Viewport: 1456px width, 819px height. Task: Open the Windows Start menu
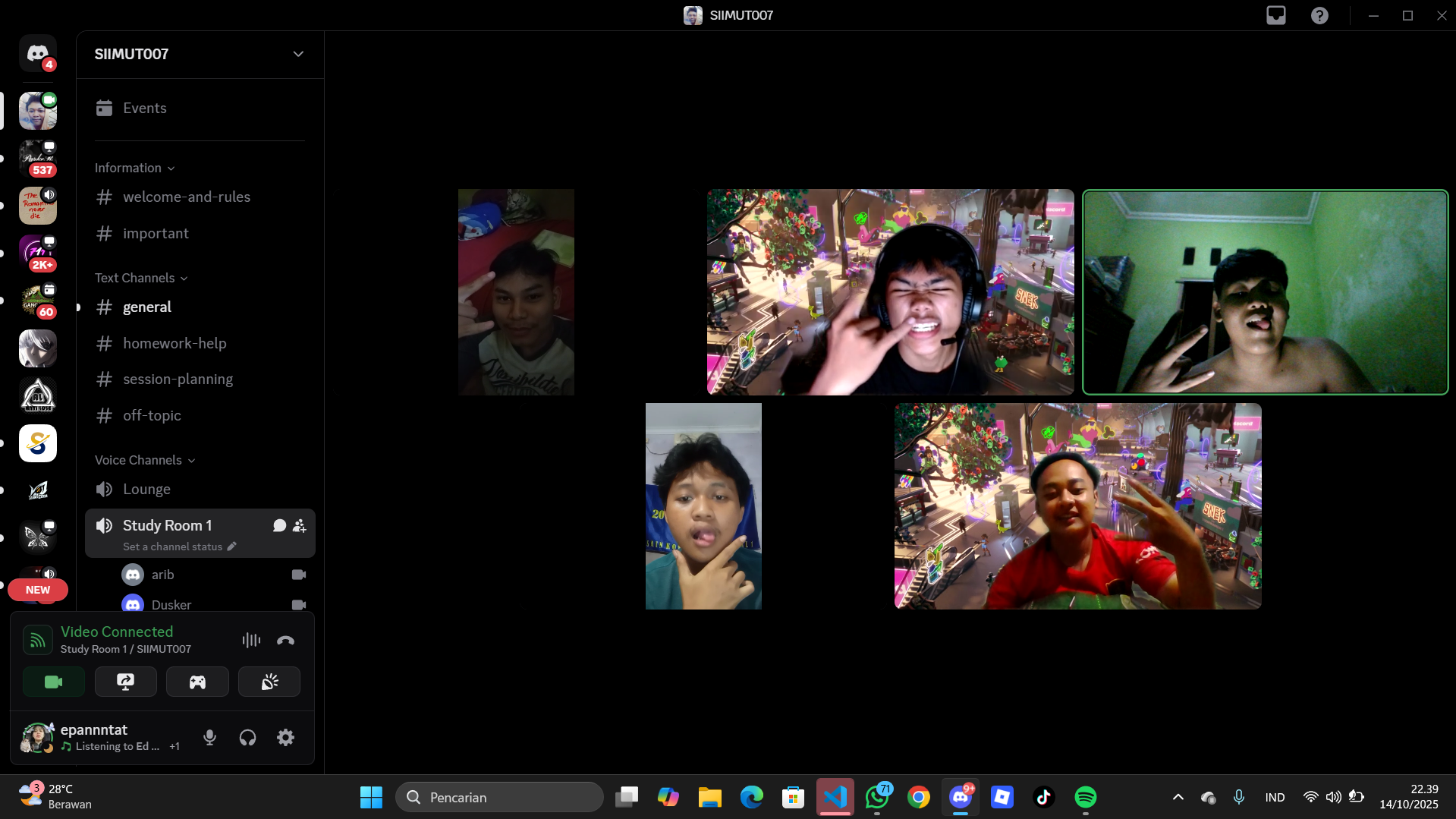(371, 797)
